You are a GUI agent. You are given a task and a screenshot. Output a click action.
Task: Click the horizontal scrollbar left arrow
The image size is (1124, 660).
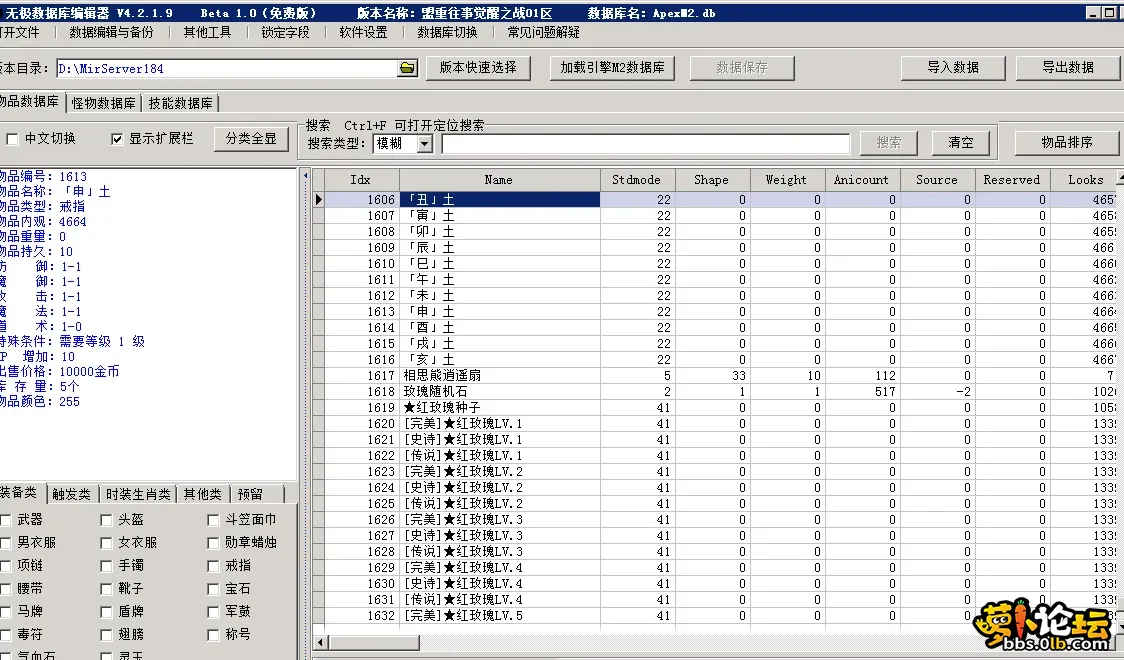pyautogui.click(x=321, y=642)
